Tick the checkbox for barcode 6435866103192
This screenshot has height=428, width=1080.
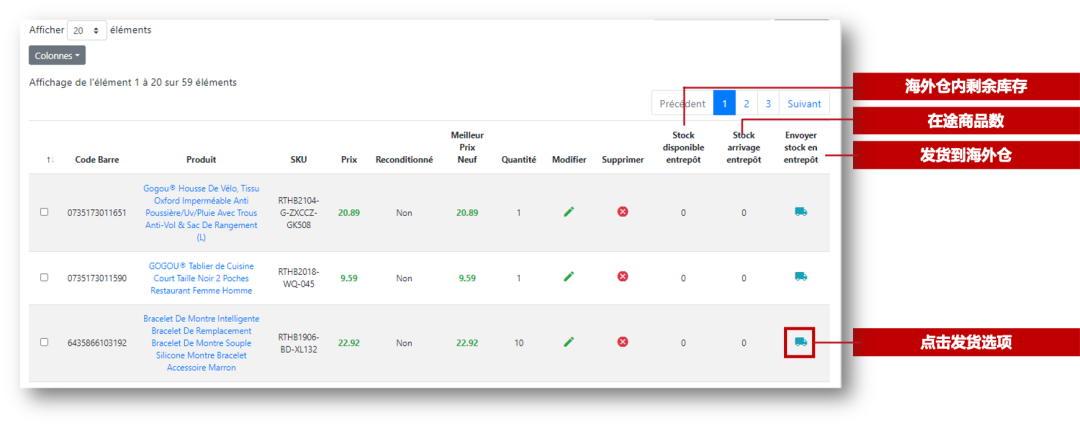(x=43, y=342)
